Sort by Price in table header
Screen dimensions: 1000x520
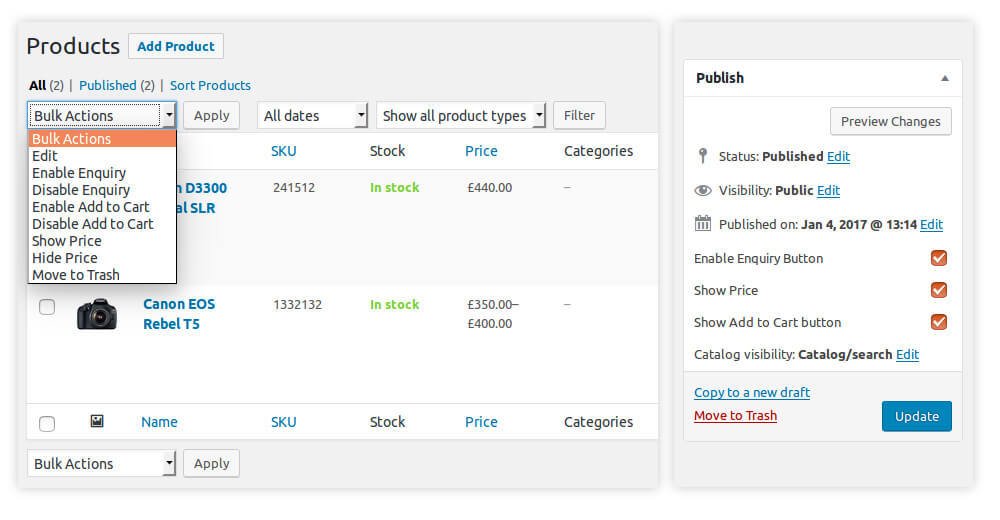[x=481, y=151]
